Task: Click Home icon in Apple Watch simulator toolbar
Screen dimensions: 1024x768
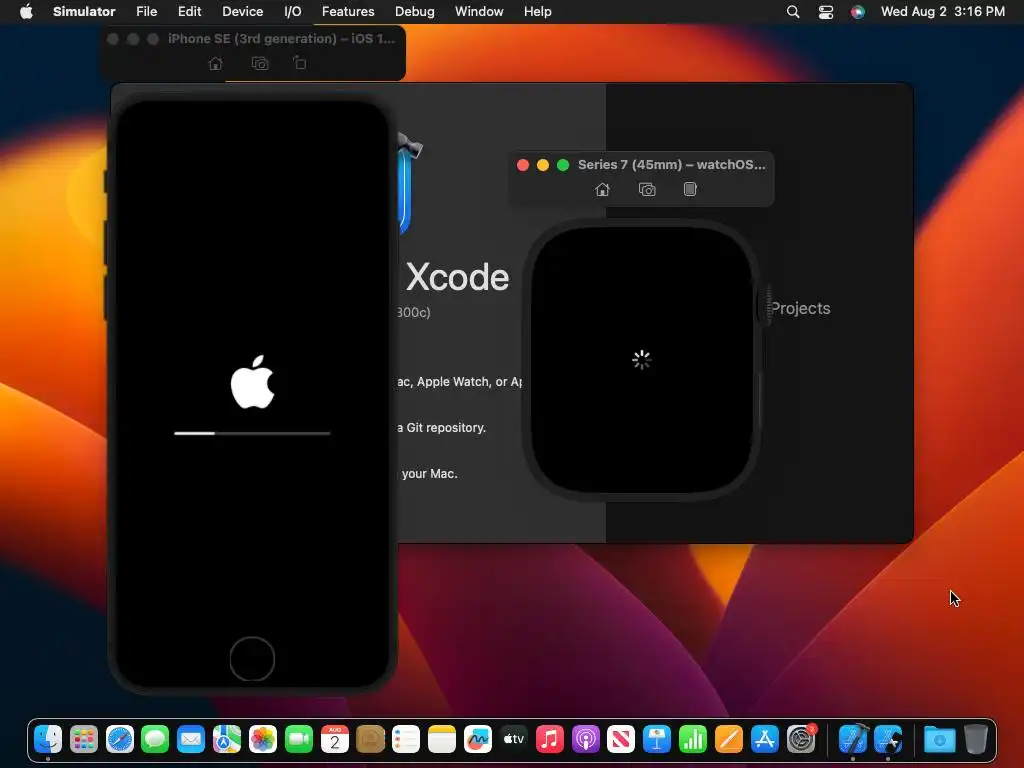Action: (602, 189)
